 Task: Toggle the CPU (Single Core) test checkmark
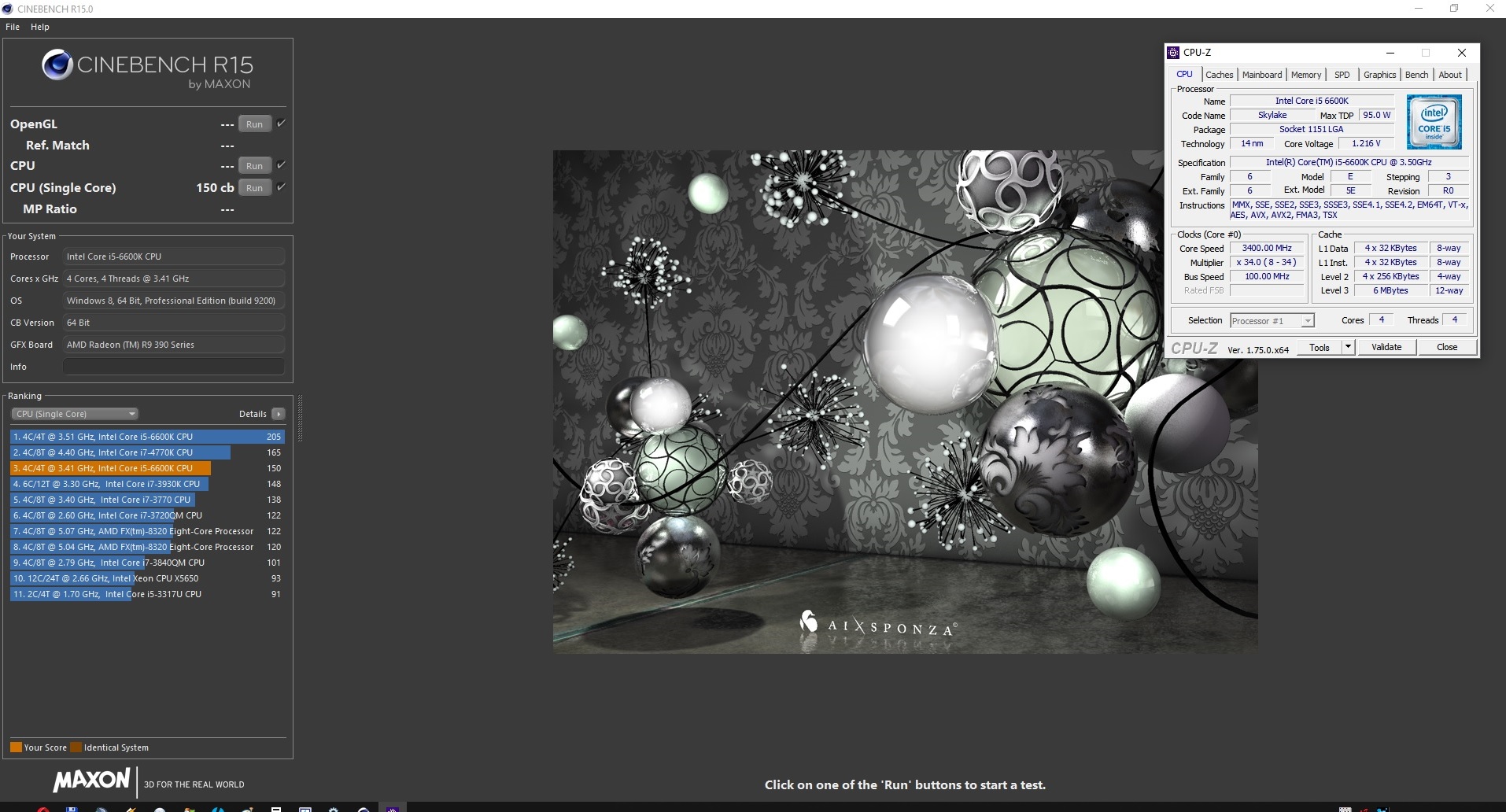(281, 187)
